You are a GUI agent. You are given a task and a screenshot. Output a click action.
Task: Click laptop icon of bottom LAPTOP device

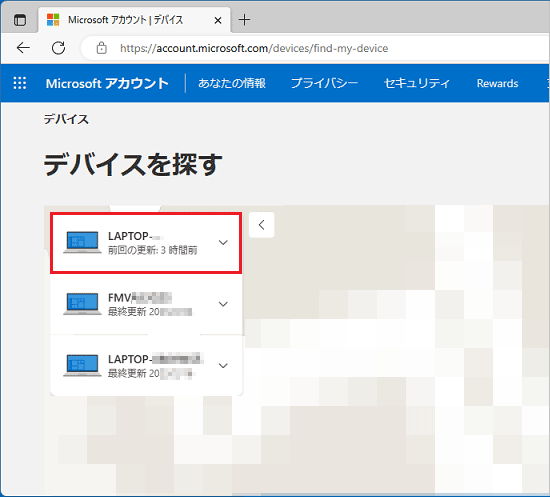click(x=82, y=366)
